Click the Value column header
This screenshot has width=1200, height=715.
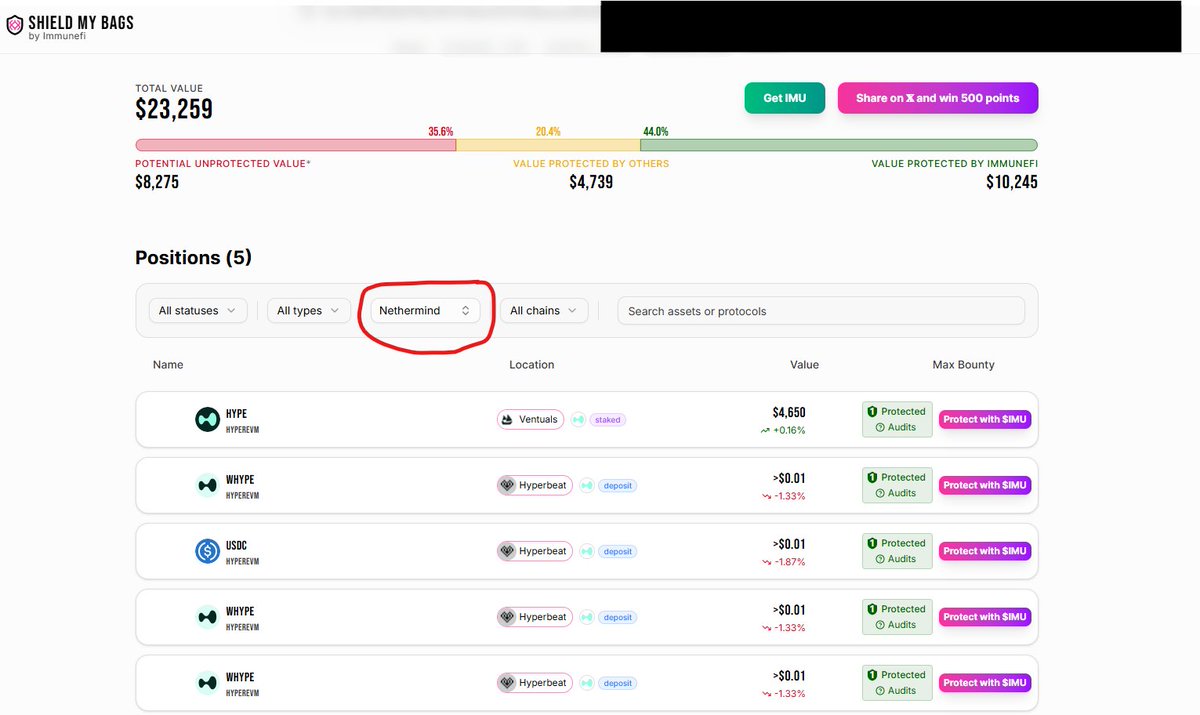coord(804,365)
